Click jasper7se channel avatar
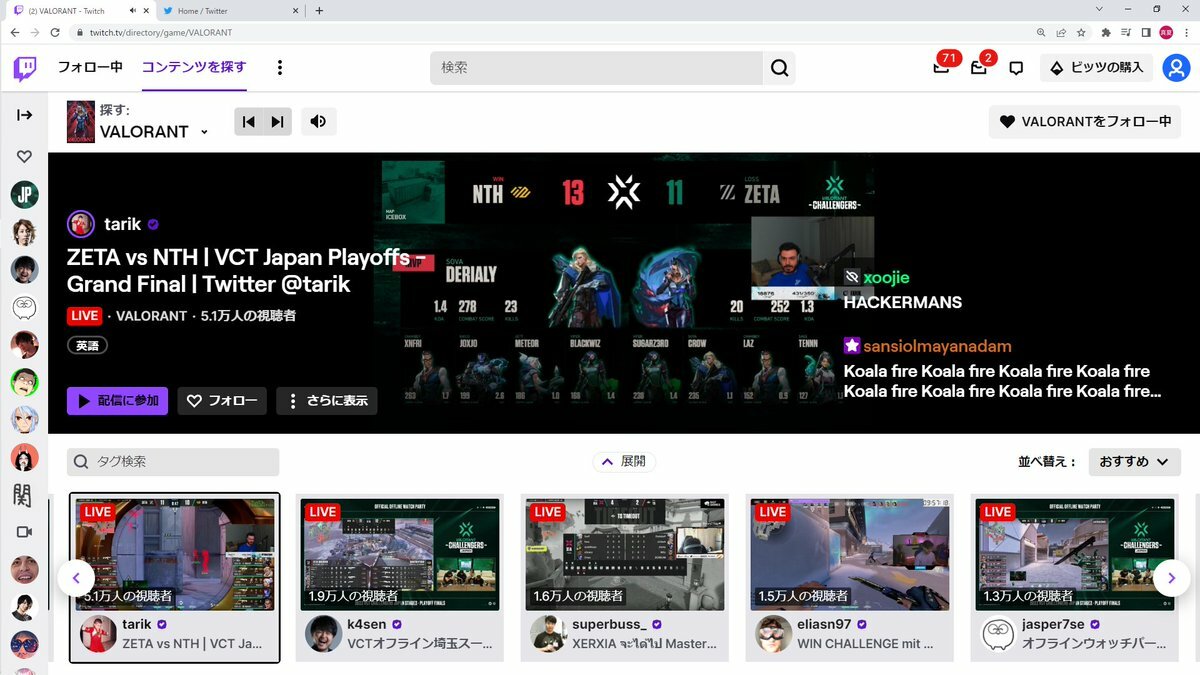The height and width of the screenshot is (675, 1200). point(998,634)
